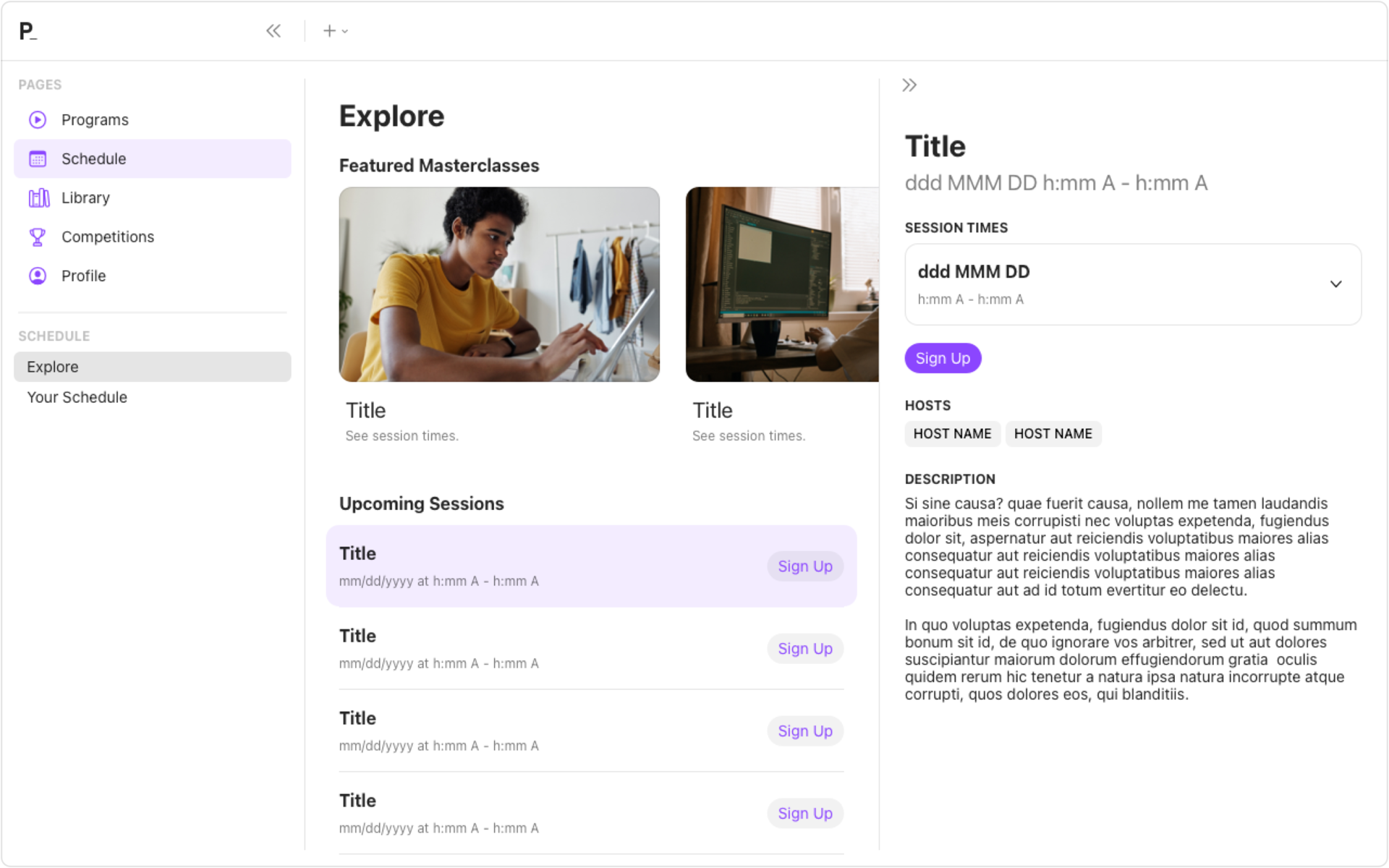Open the Programs page

pyautogui.click(x=153, y=120)
